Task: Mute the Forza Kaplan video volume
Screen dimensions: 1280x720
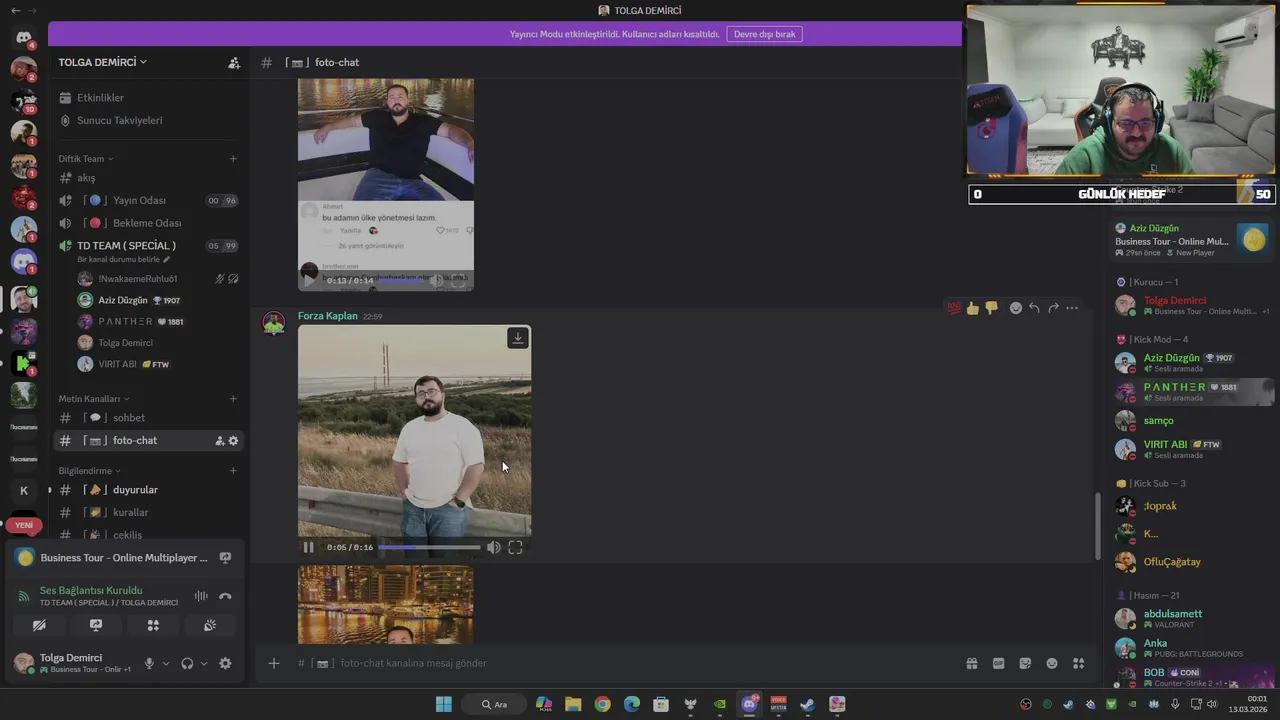Action: click(493, 547)
